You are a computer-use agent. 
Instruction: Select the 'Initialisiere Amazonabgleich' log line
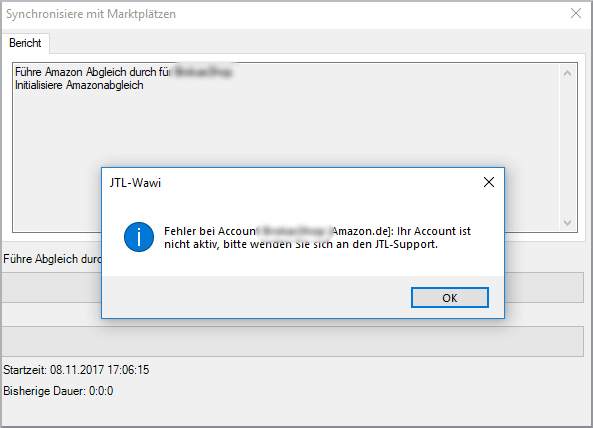click(79, 85)
